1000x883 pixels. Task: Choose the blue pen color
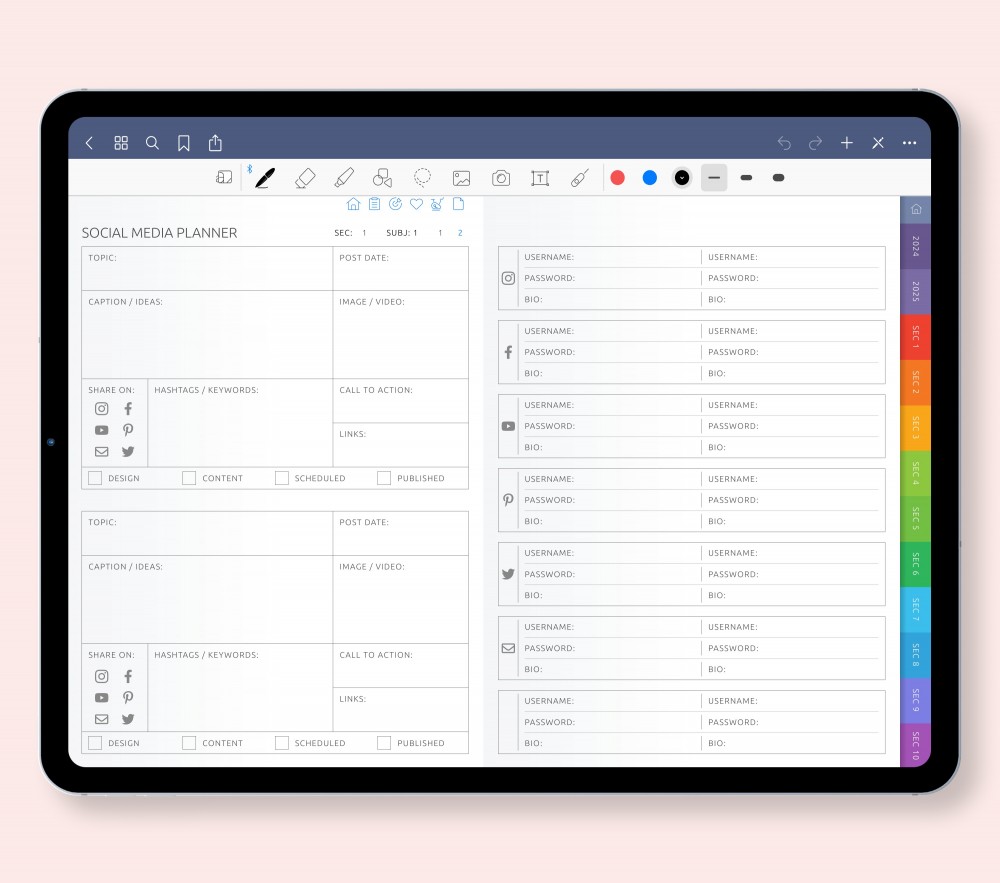650,178
